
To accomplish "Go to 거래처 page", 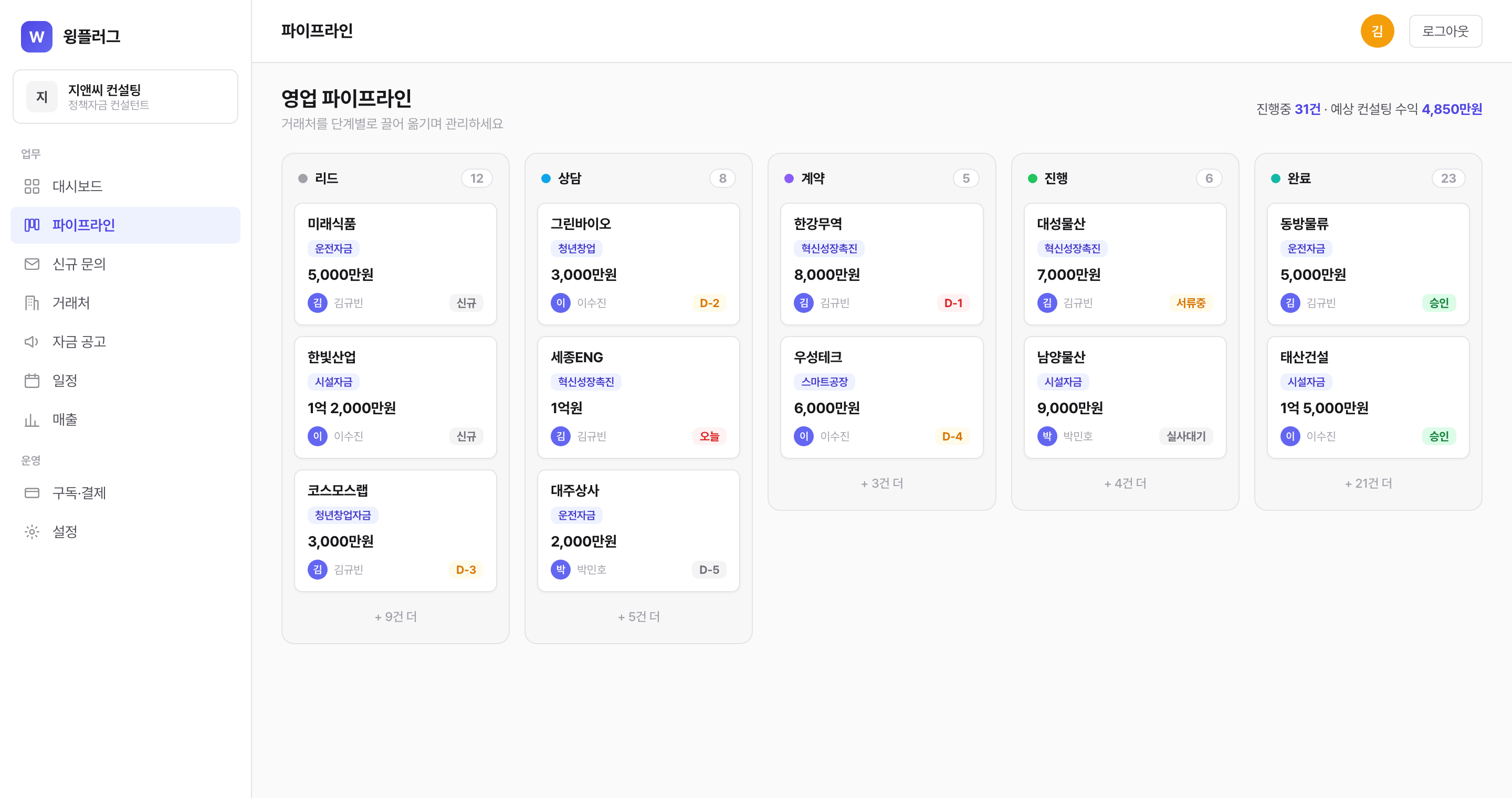I will pyautogui.click(x=125, y=303).
